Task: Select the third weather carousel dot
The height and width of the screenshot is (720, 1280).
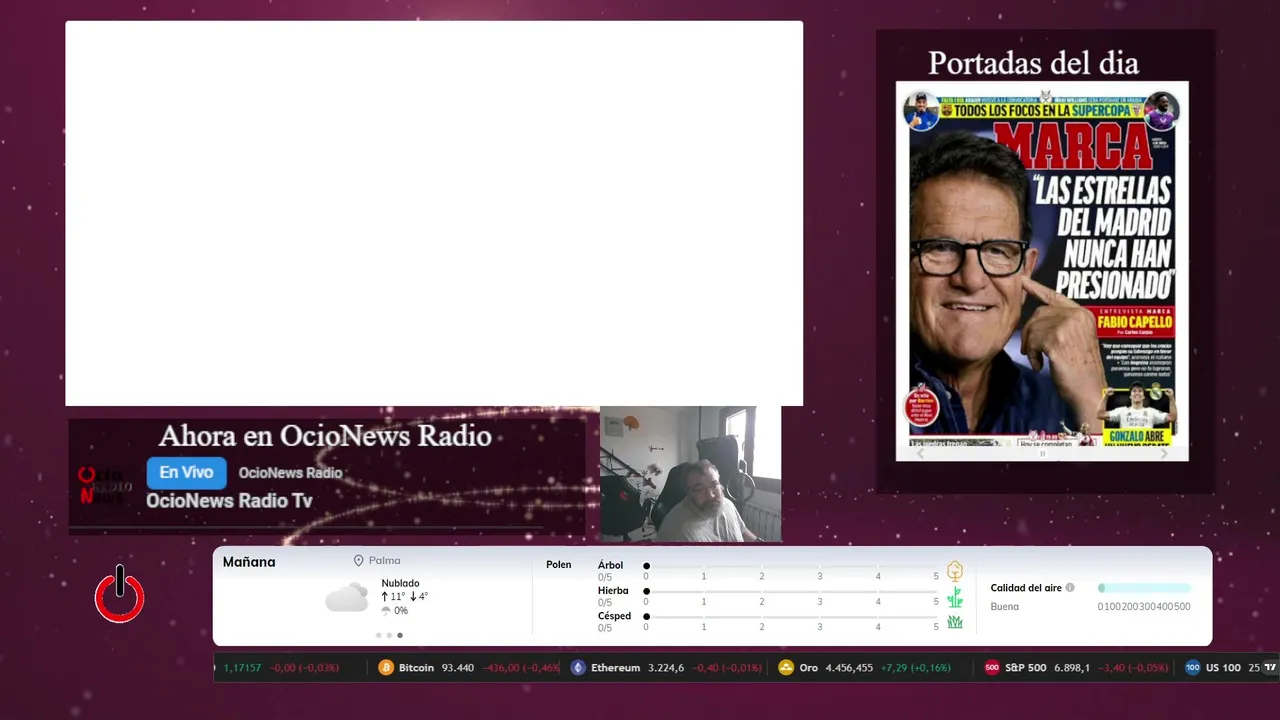Action: 400,635
